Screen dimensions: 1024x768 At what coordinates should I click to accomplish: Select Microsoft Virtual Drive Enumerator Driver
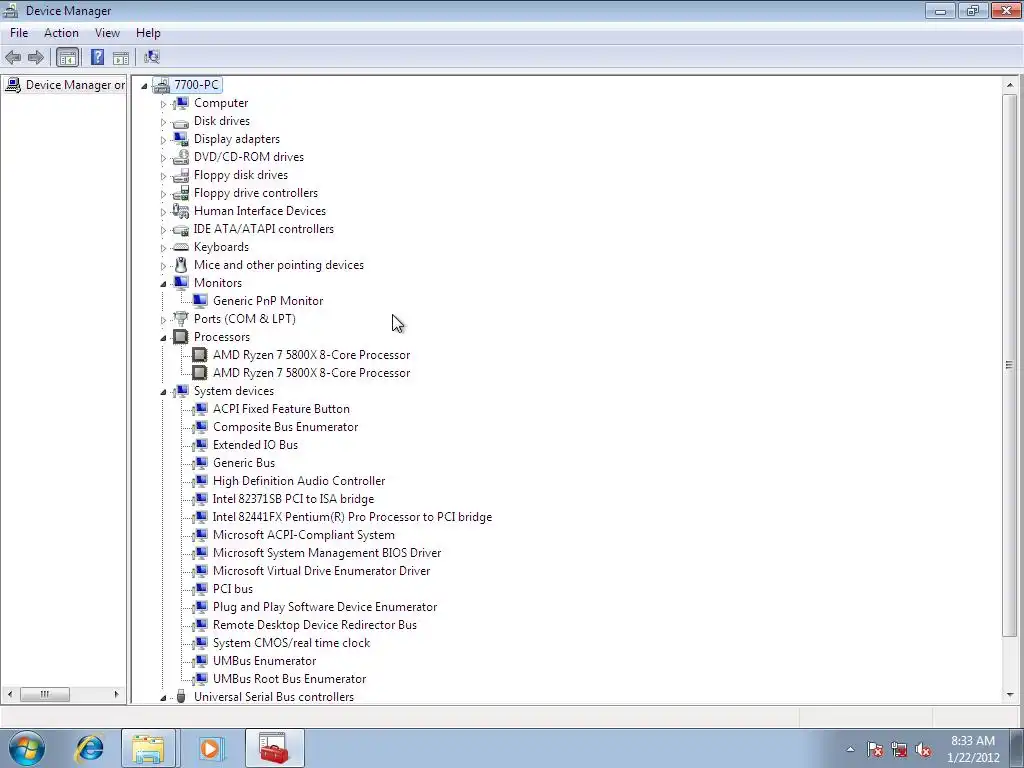tap(321, 571)
